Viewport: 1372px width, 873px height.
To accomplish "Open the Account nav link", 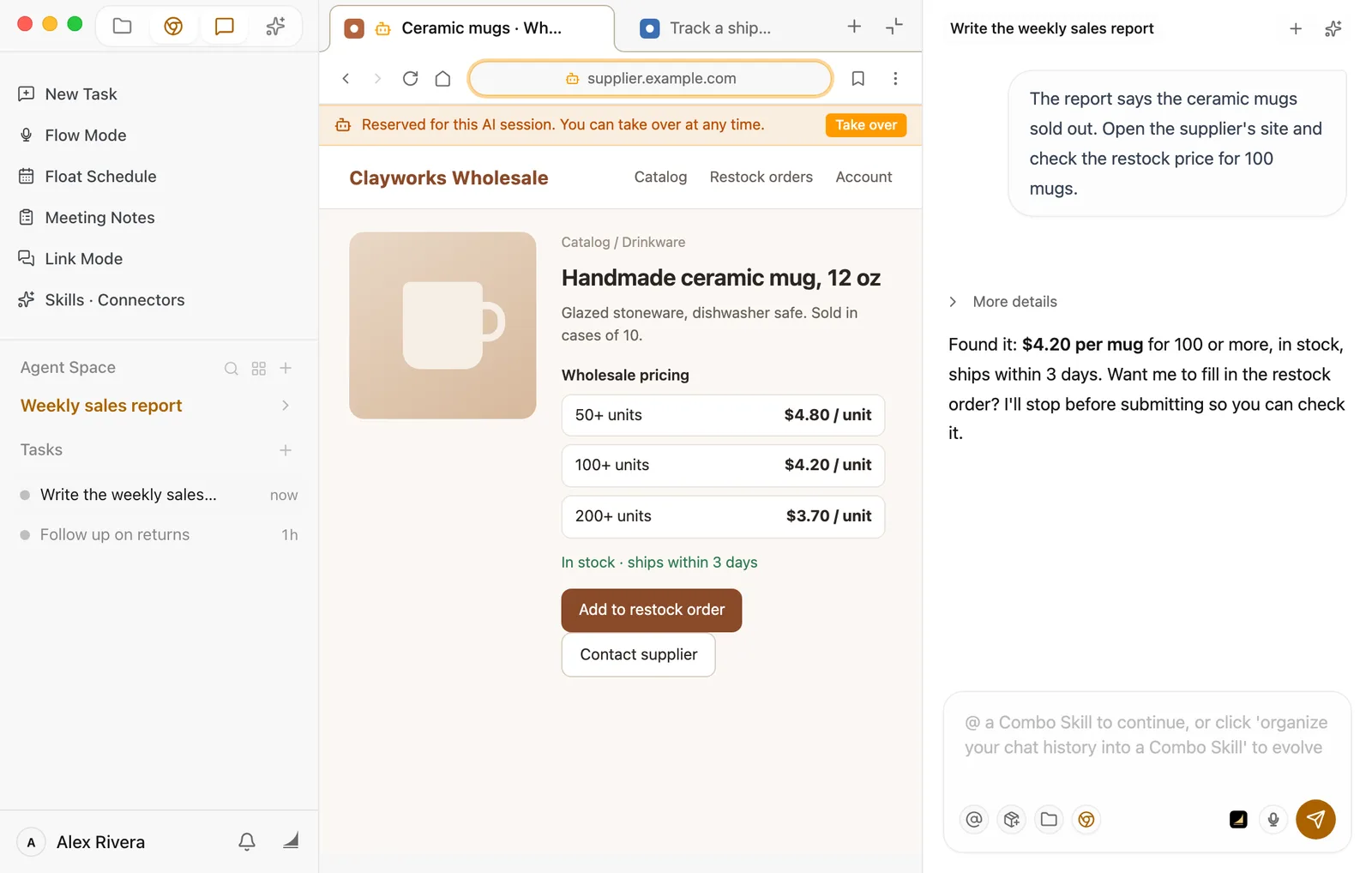I will tap(864, 178).
